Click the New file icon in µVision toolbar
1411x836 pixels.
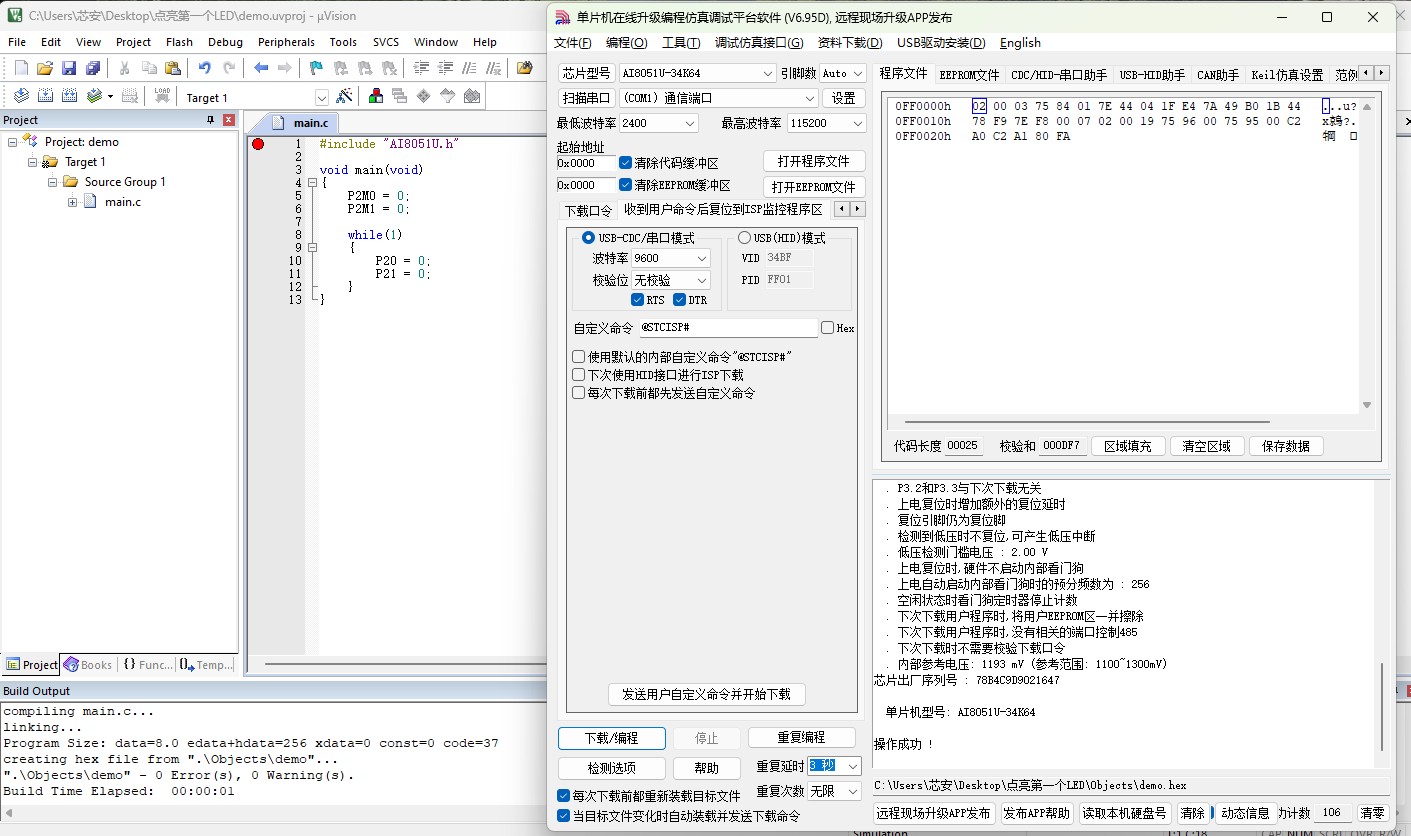click(21, 68)
